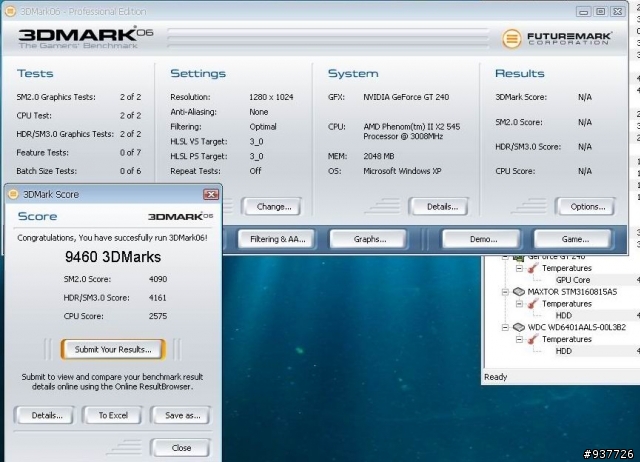Restore down the 3DMark06 main window

pos(600,12)
